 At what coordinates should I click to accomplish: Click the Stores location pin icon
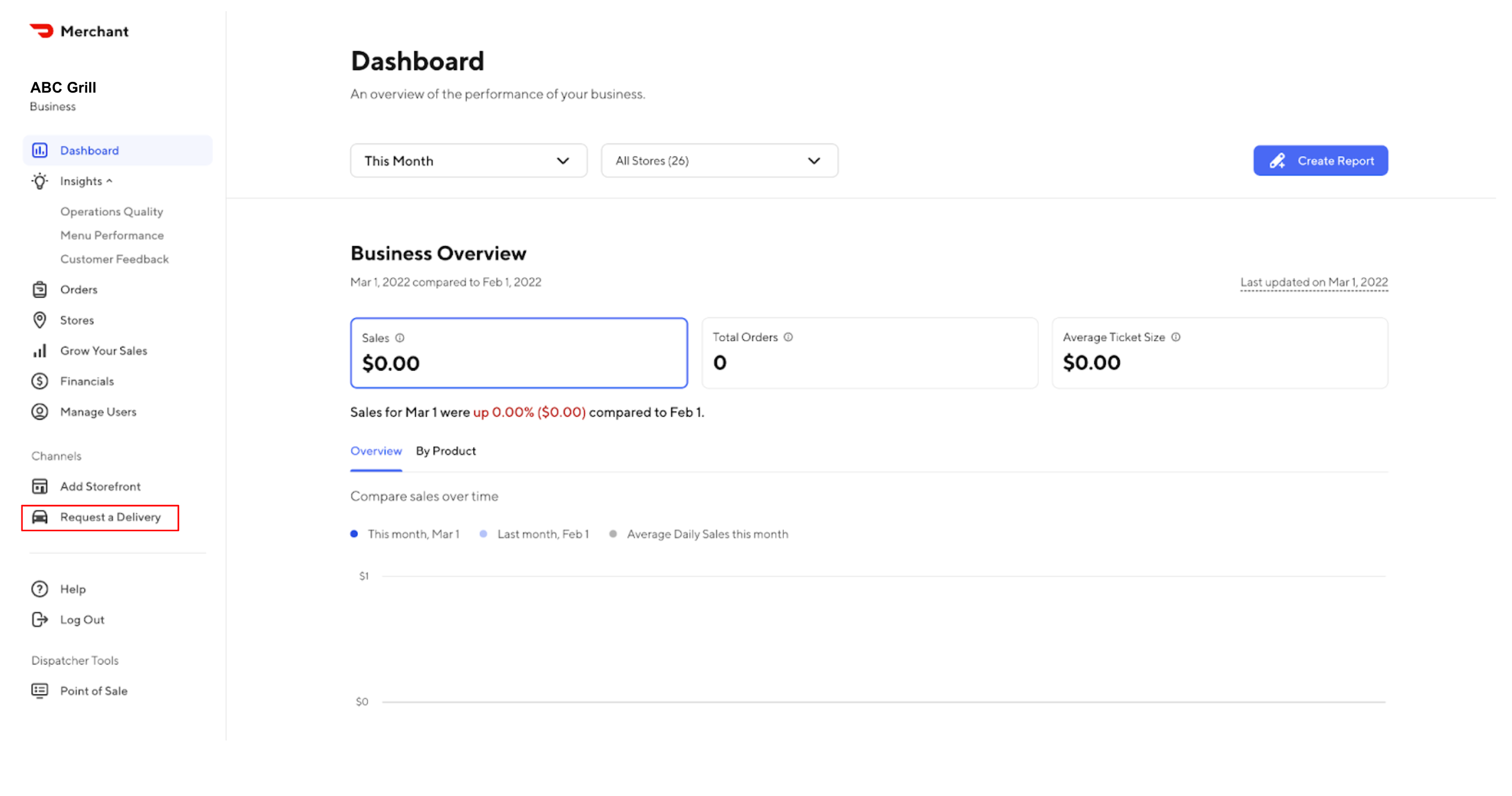39,320
